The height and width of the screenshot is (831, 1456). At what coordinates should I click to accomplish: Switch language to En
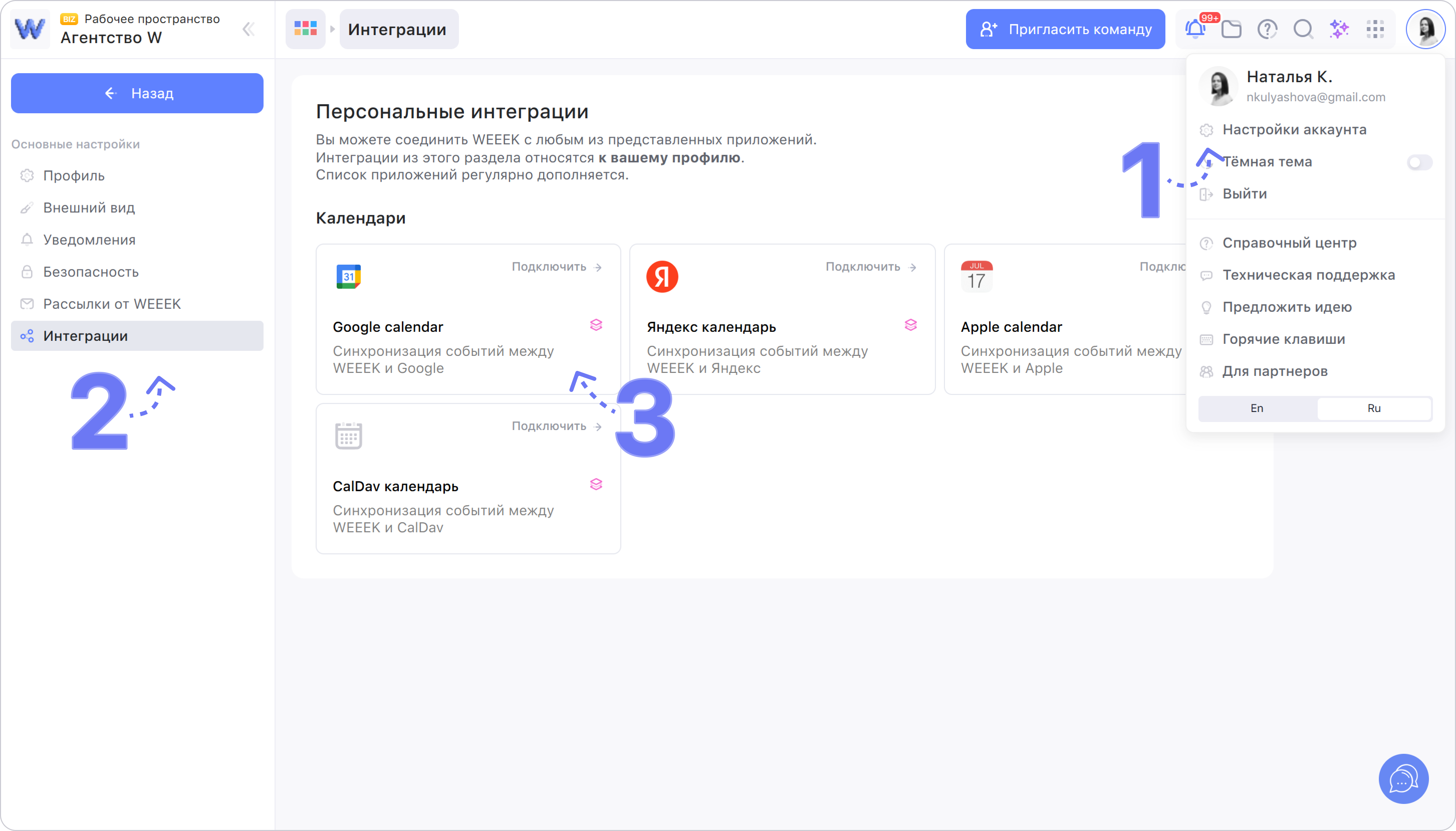coord(1257,408)
